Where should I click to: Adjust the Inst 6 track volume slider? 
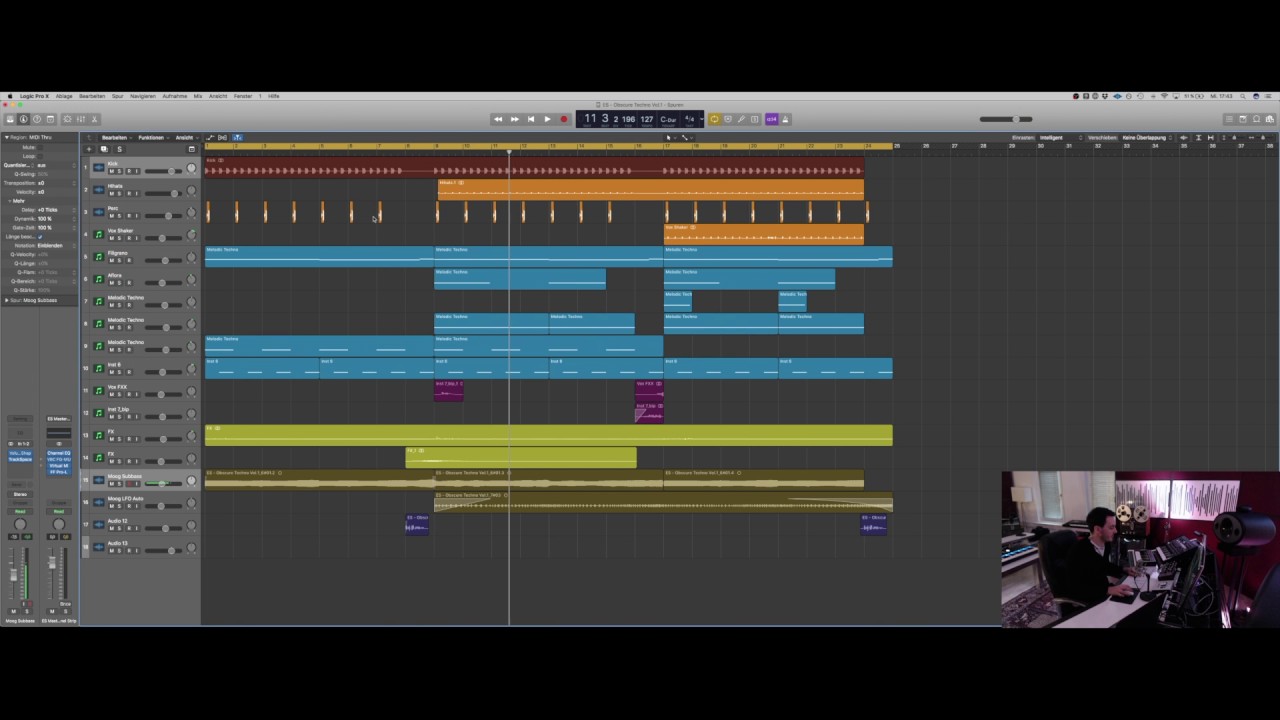(x=163, y=372)
